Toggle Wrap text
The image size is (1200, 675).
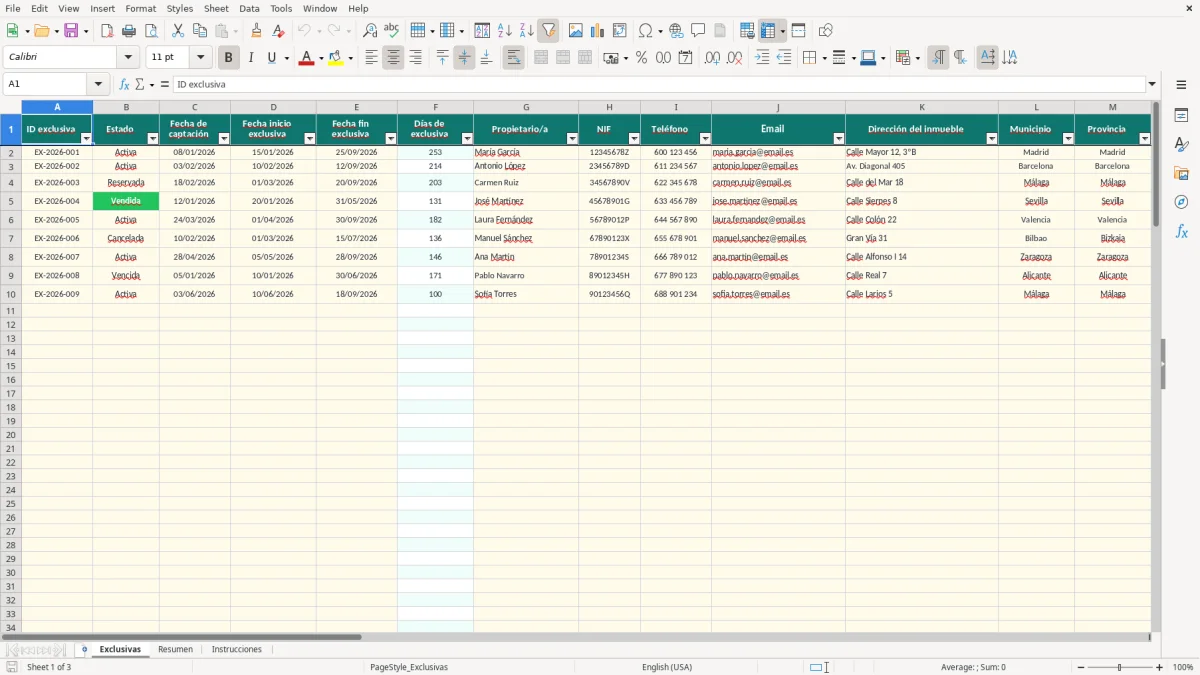[x=513, y=58]
